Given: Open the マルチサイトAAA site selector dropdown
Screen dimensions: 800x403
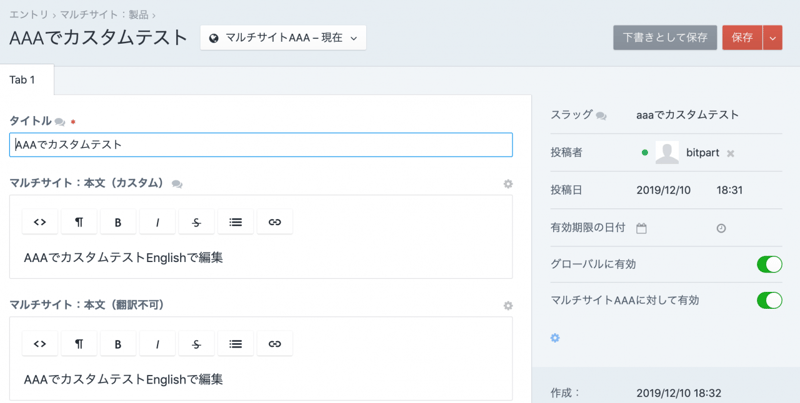Looking at the screenshot, I should pos(283,38).
